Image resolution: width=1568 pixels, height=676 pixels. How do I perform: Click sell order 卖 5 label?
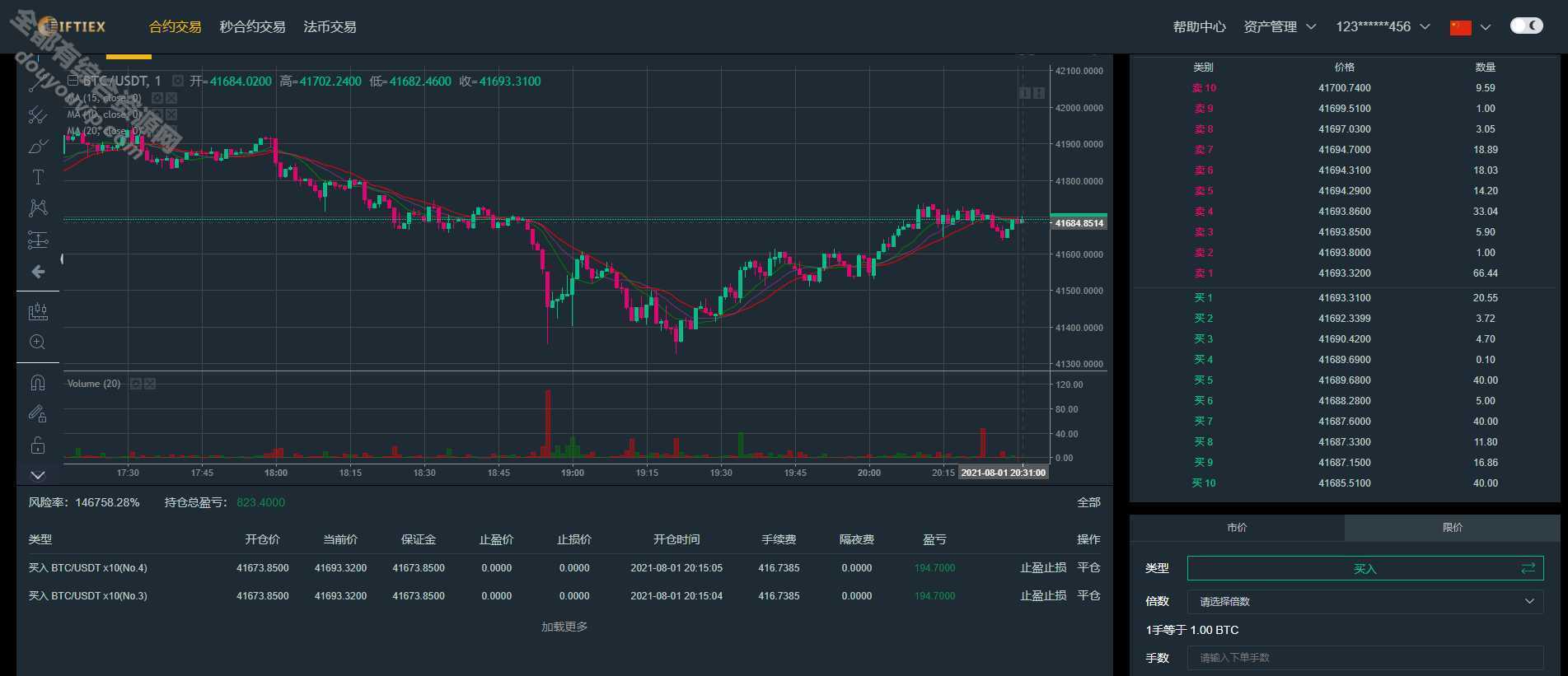[x=1204, y=191]
